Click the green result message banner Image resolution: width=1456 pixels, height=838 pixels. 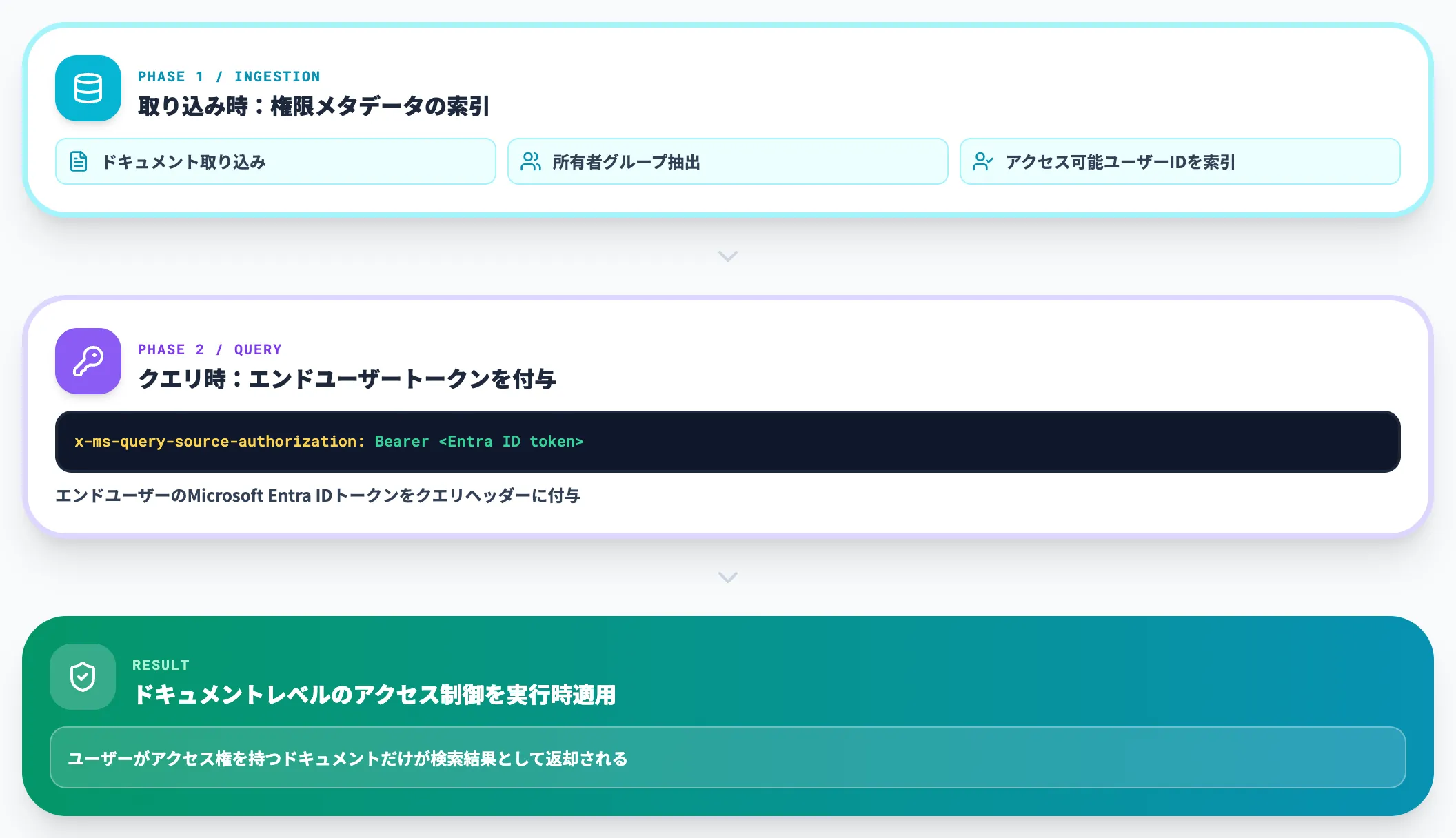tap(727, 757)
